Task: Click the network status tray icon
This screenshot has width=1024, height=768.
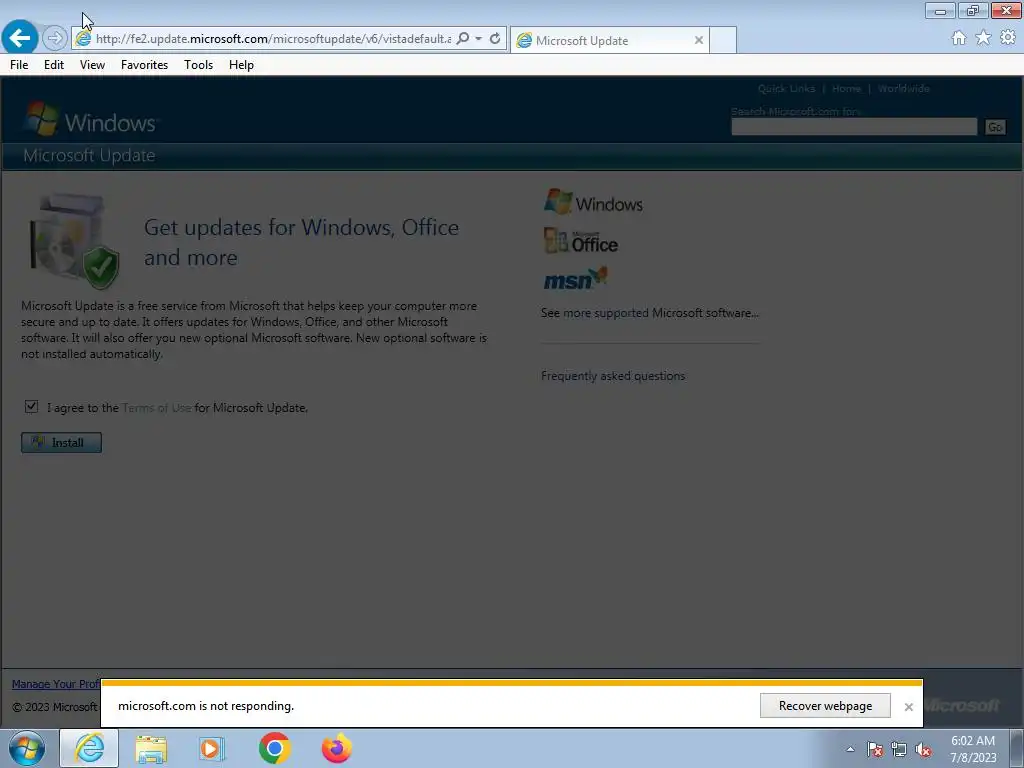Action: [899, 749]
